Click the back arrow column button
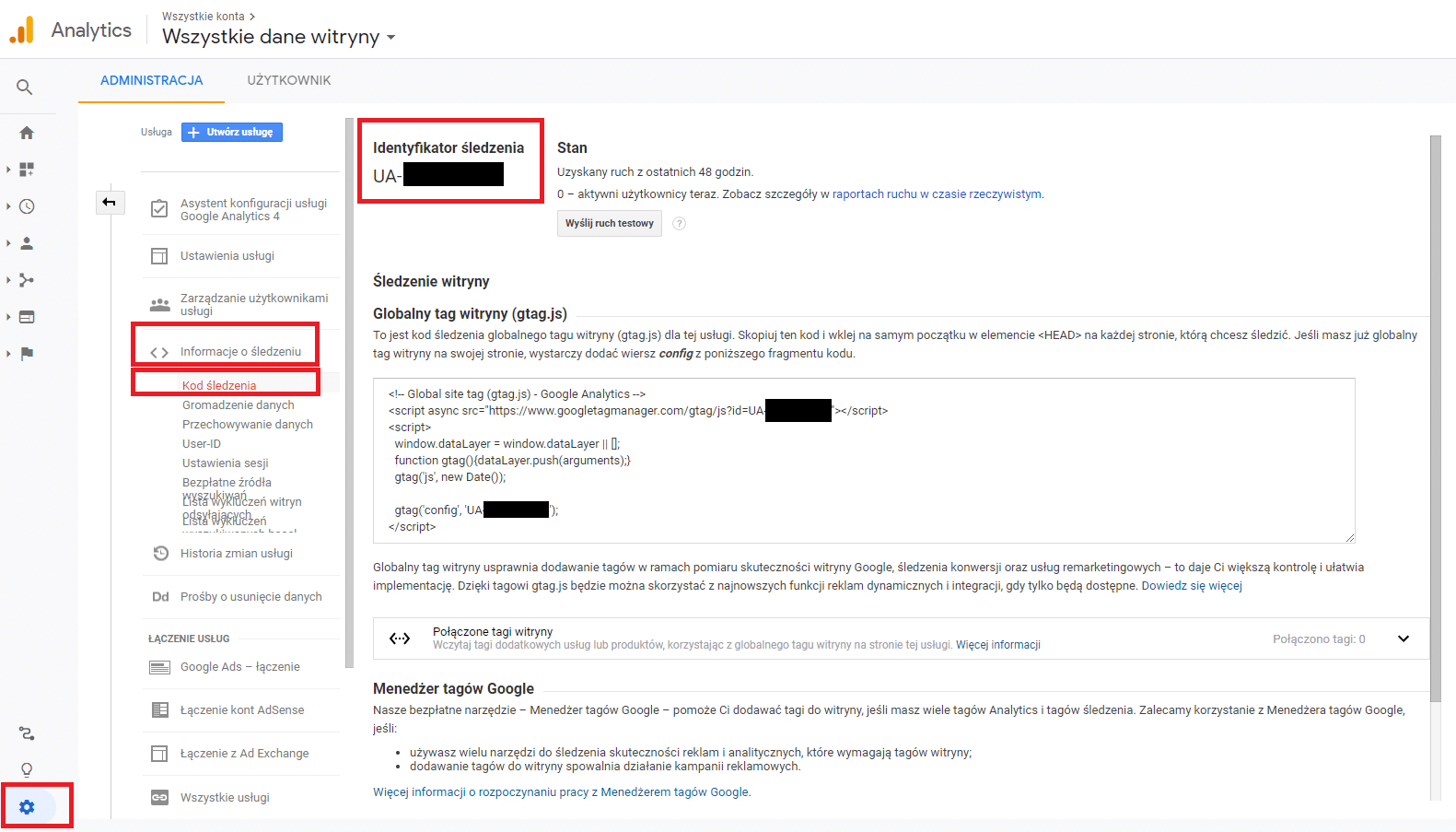 (x=110, y=202)
